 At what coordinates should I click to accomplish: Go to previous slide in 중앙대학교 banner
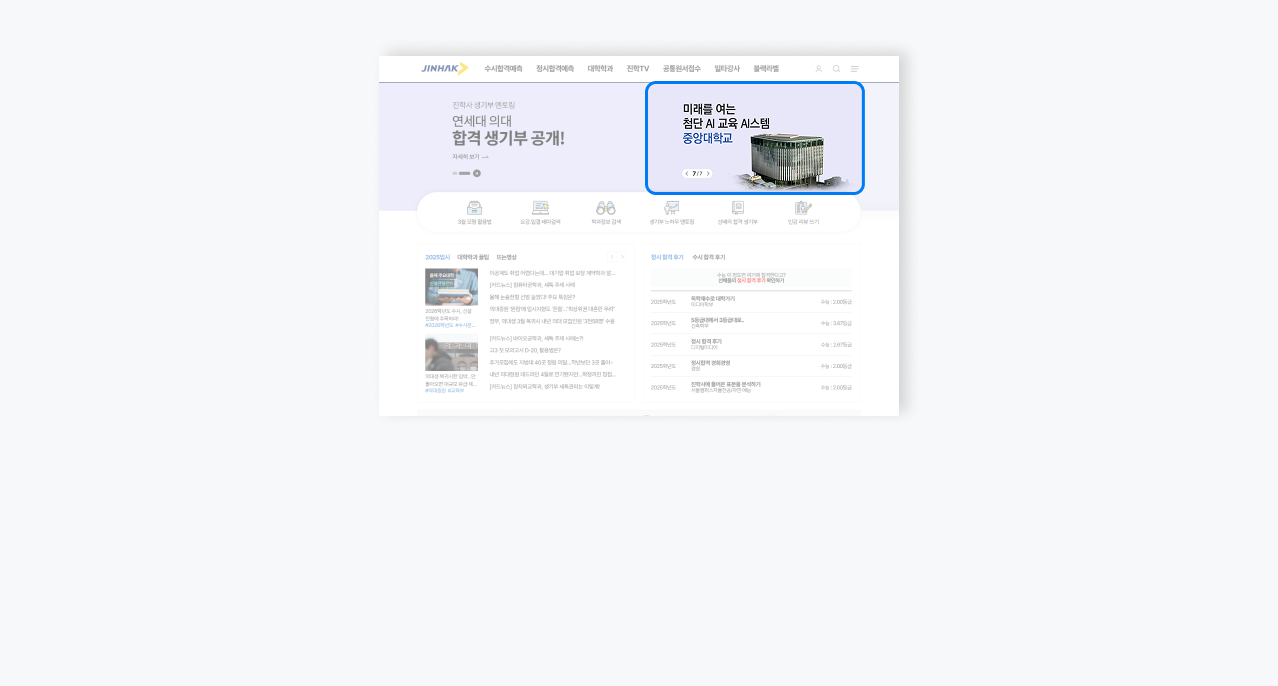point(687,173)
